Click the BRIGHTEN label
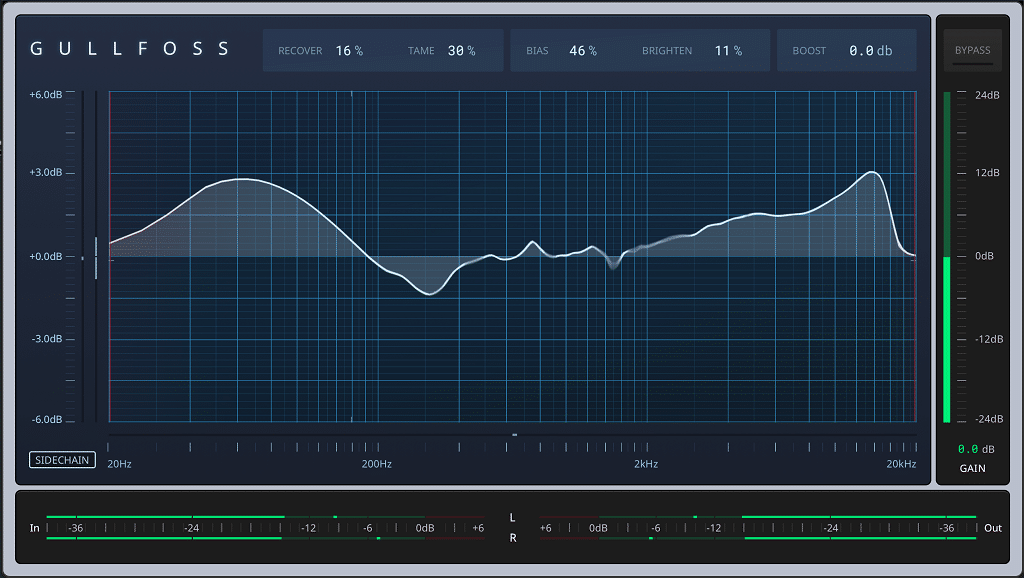The image size is (1024, 578). click(667, 50)
